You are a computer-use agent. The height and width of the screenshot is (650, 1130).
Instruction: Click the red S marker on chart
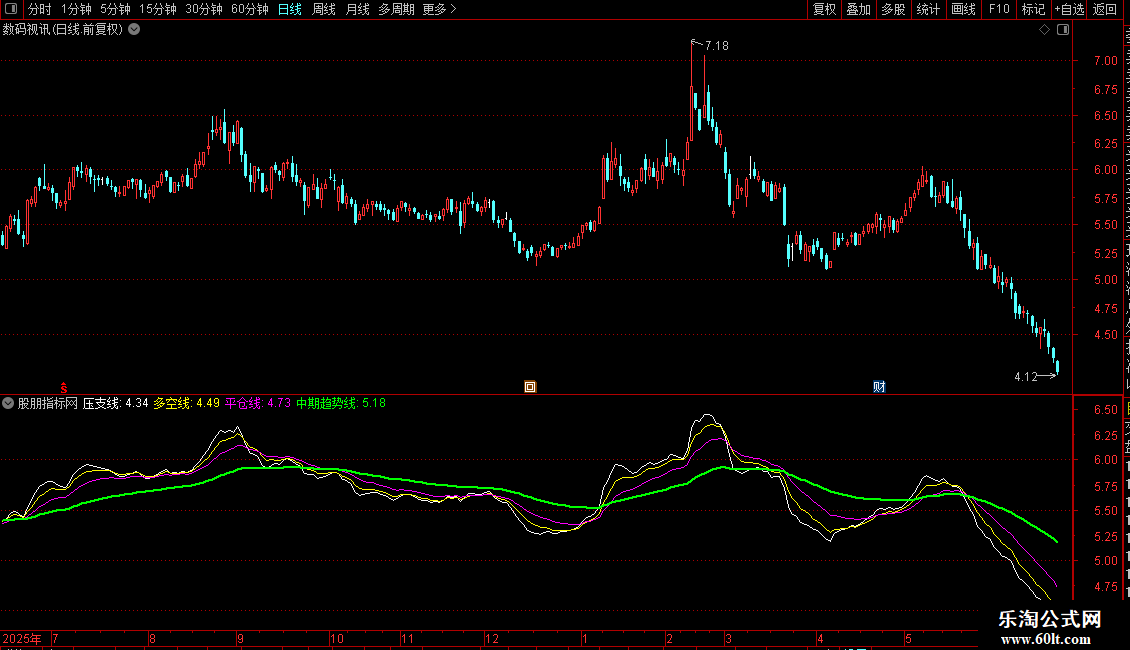pos(63,387)
